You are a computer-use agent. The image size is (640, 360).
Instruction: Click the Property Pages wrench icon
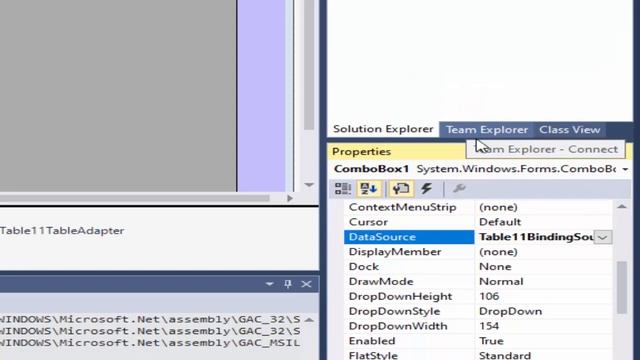[x=459, y=189]
